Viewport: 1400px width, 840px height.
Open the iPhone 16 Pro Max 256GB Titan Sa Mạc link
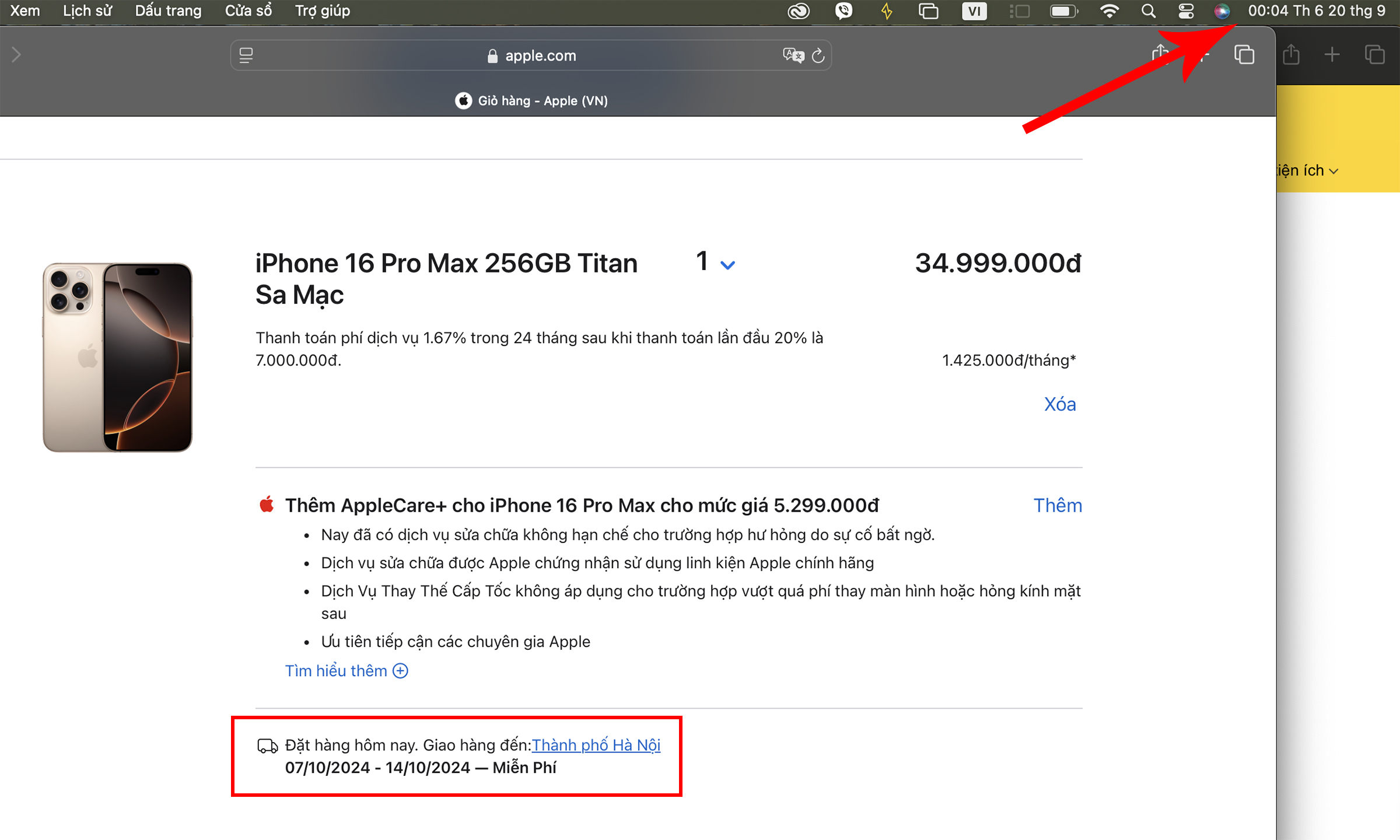(446, 279)
